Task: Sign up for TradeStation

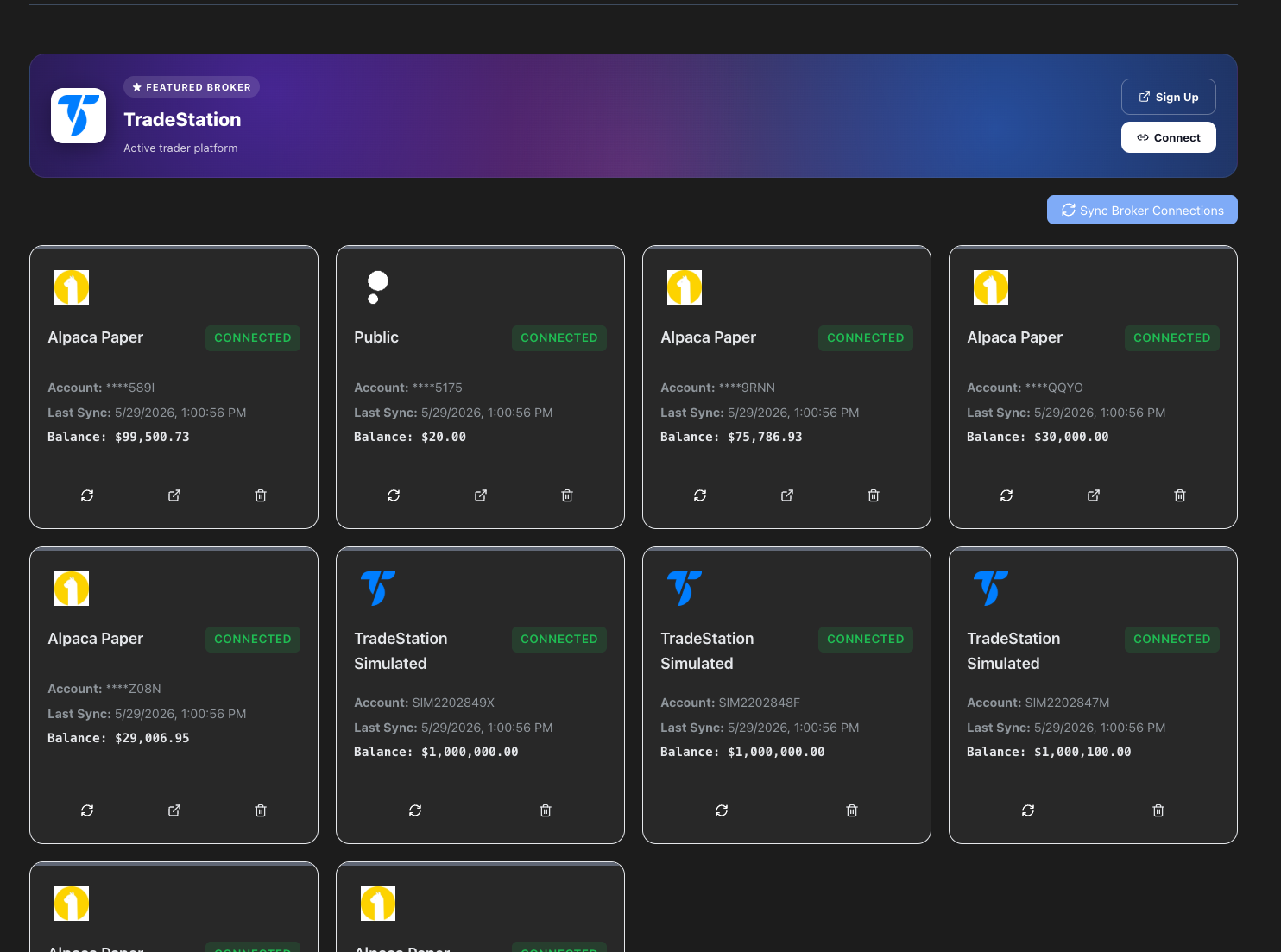Action: click(1169, 97)
